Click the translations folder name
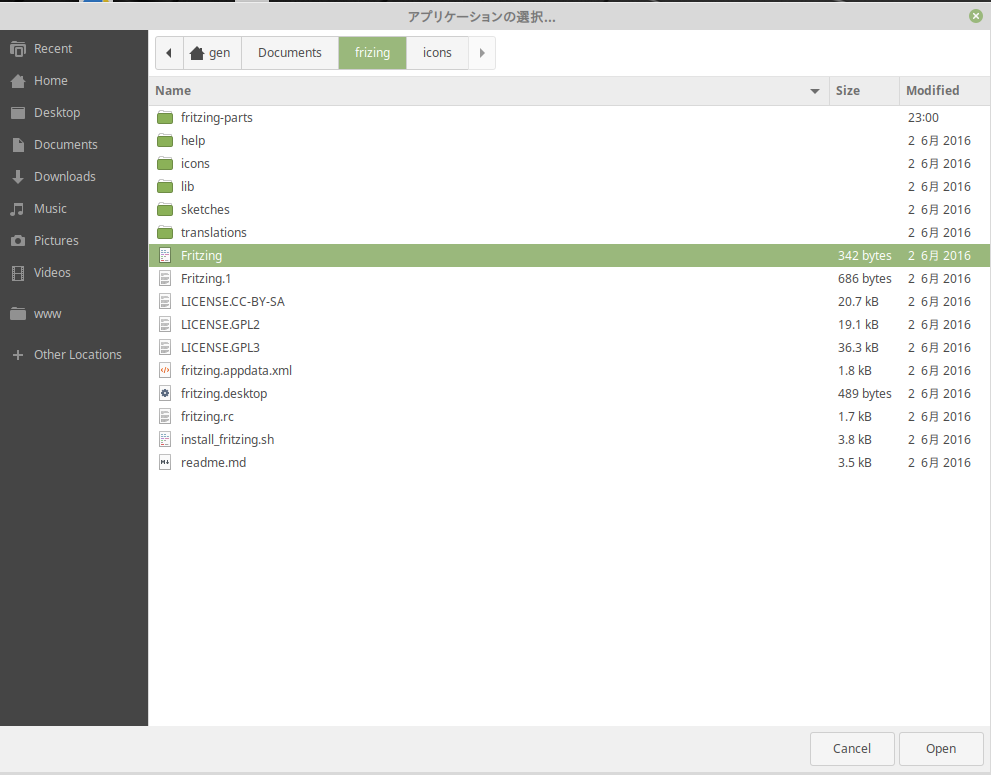 click(214, 233)
